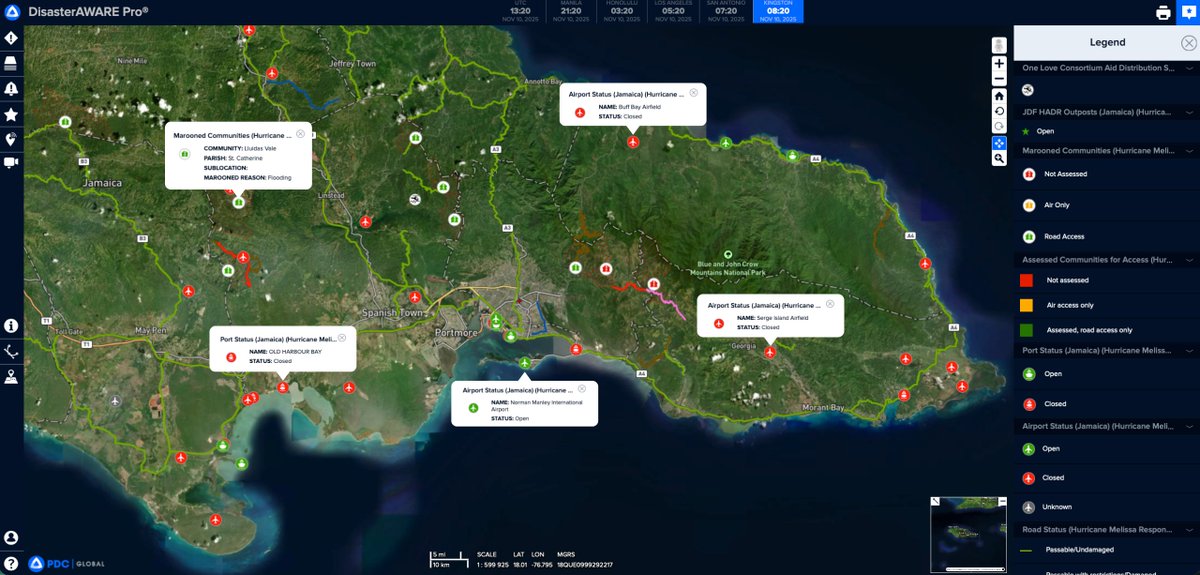Click Norman Manley Airport open marker
This screenshot has width=1200, height=575.
(524, 363)
